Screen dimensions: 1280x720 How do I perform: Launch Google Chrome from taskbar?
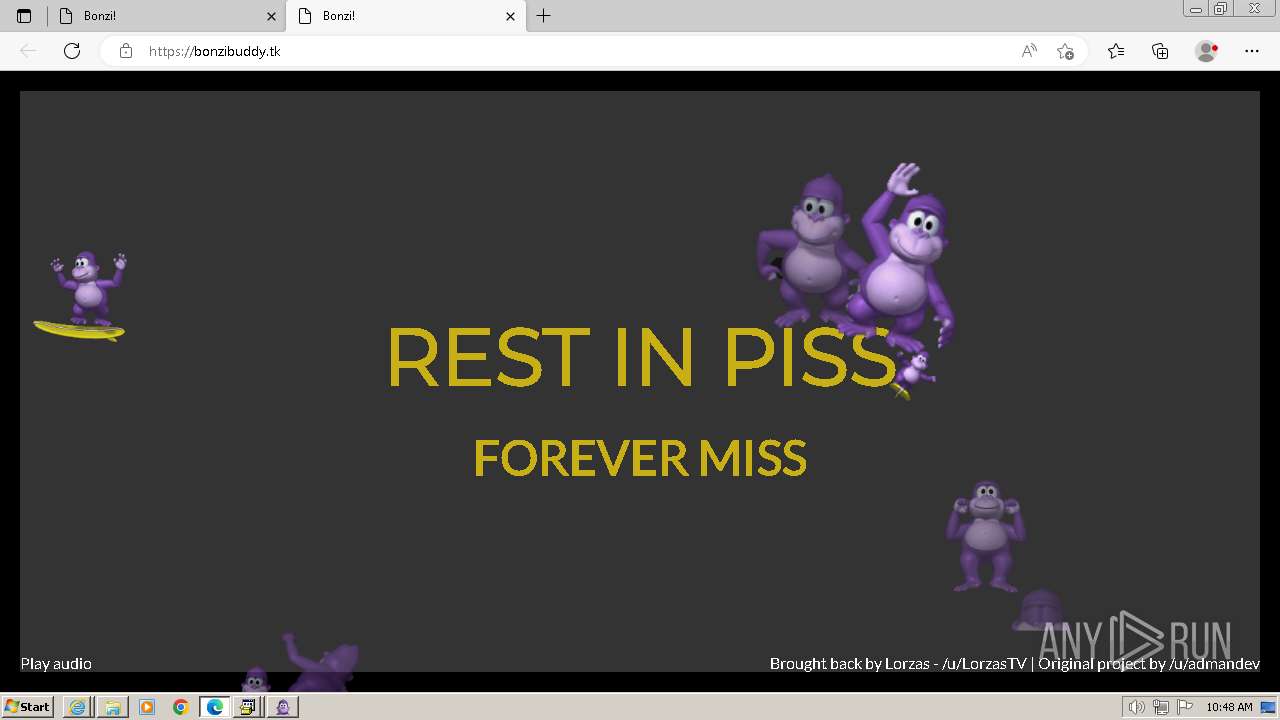coord(181,707)
